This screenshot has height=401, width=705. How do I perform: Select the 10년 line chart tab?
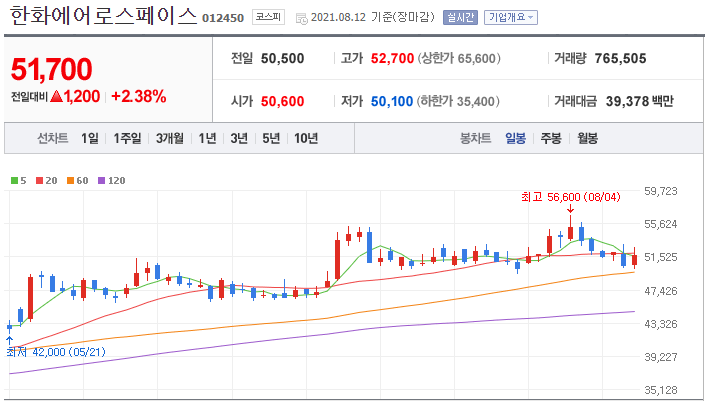click(306, 138)
